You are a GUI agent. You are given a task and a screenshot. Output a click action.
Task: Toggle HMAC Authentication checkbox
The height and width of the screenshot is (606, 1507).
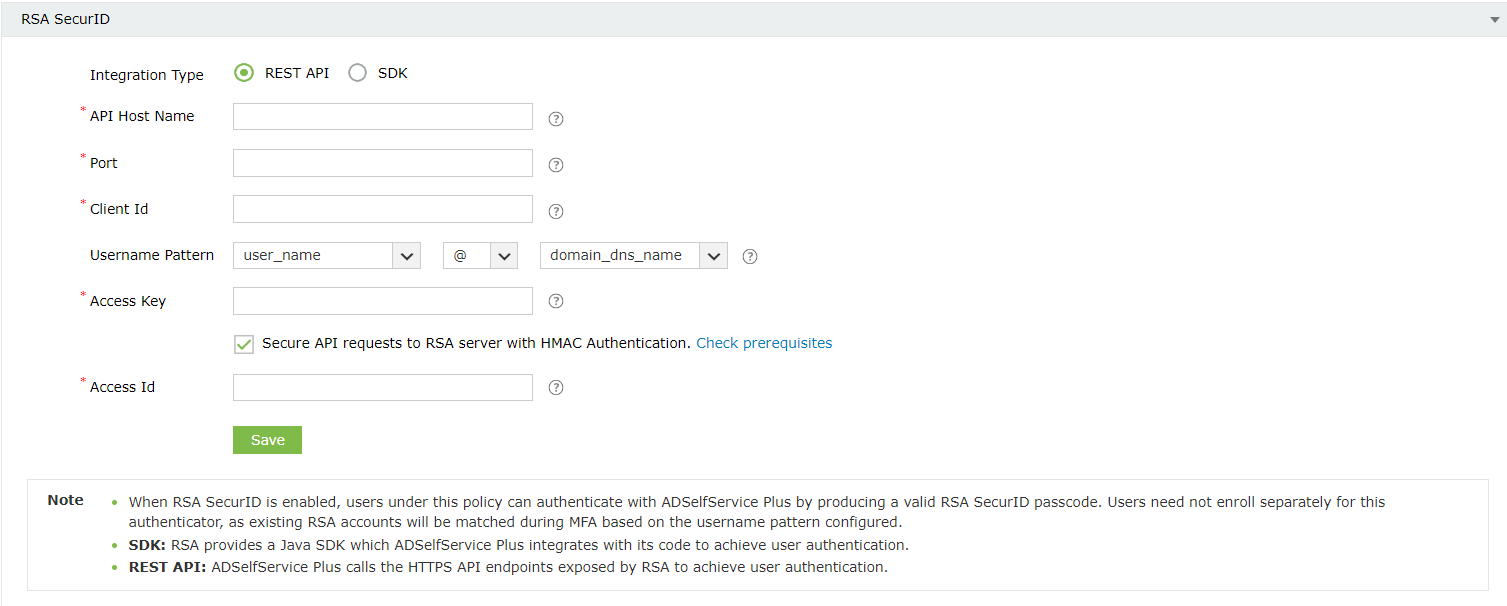click(x=244, y=344)
